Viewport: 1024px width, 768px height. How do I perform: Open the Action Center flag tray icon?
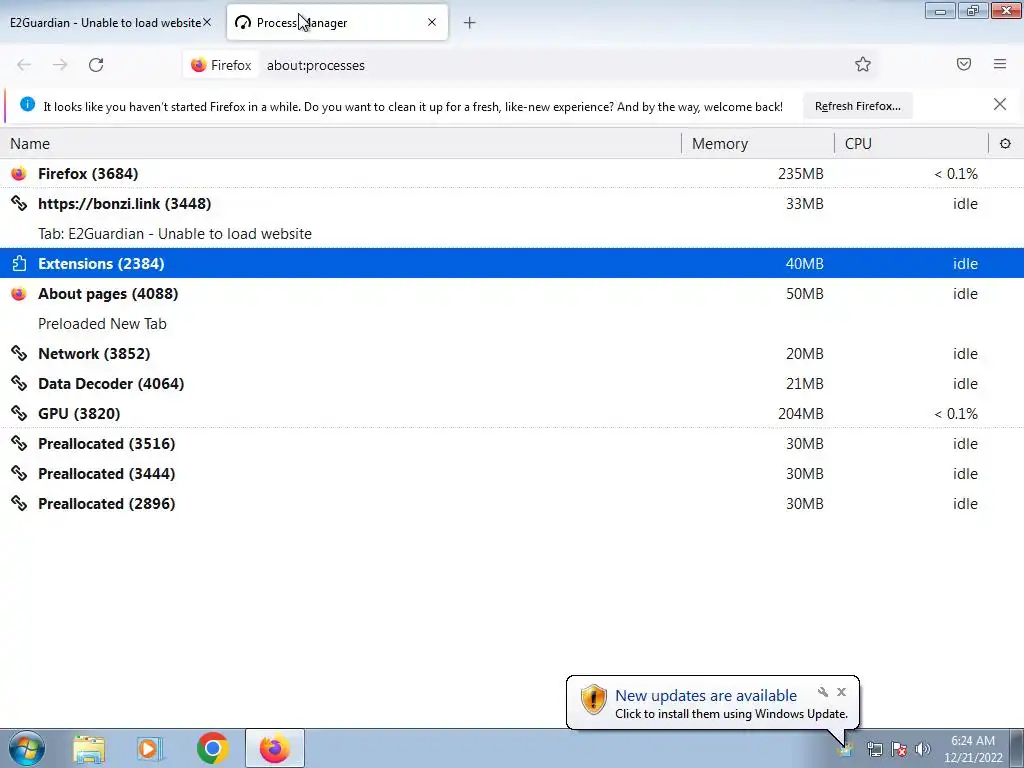[x=899, y=749]
